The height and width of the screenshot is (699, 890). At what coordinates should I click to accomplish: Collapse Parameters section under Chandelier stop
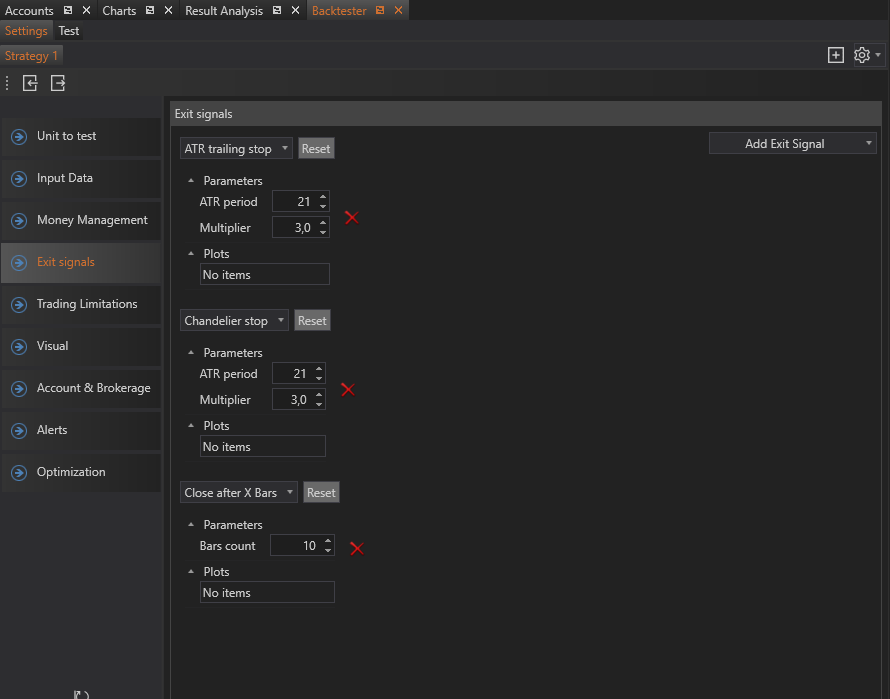point(191,353)
